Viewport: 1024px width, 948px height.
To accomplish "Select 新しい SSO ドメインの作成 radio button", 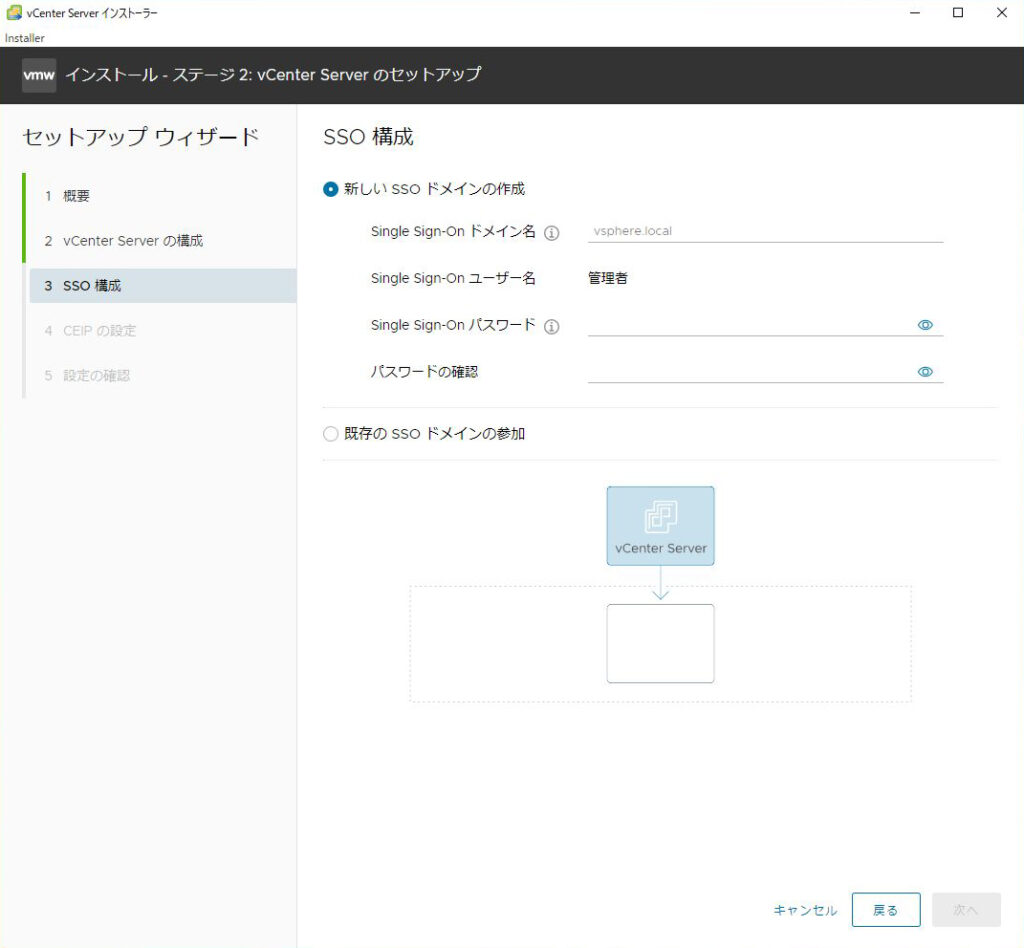I will pos(330,189).
